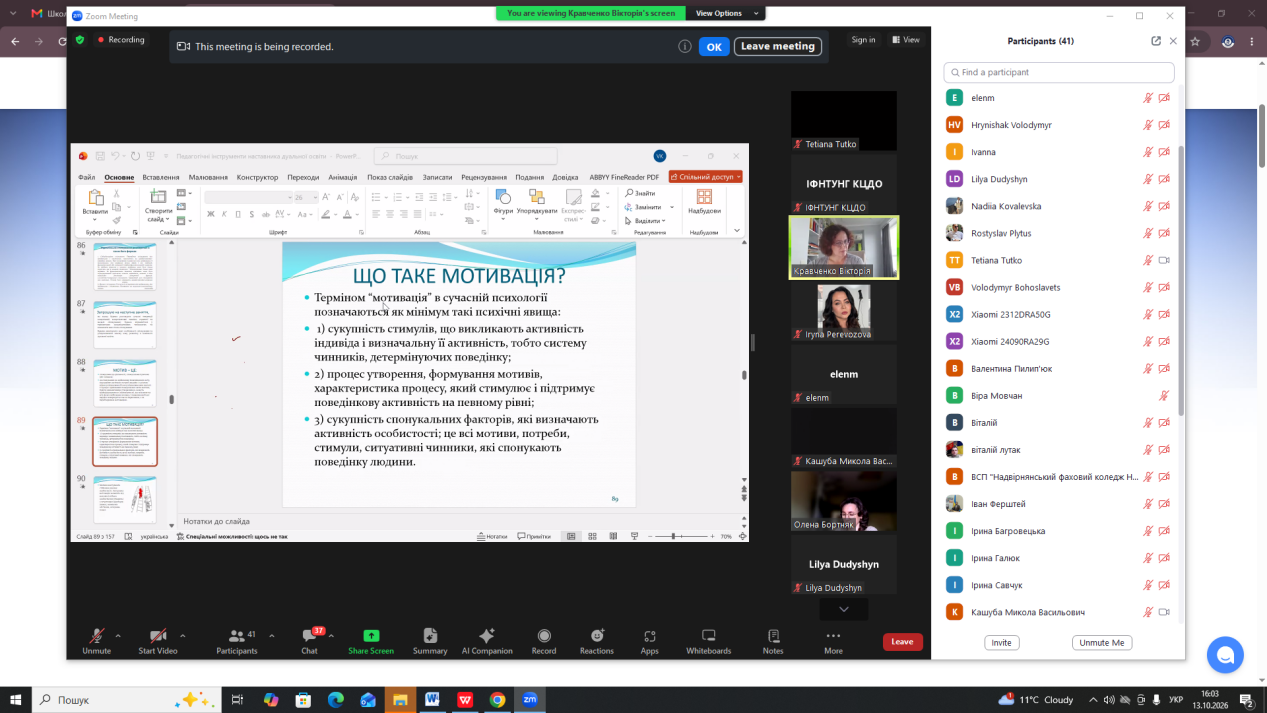Click the Share Screen icon

pos(371,636)
